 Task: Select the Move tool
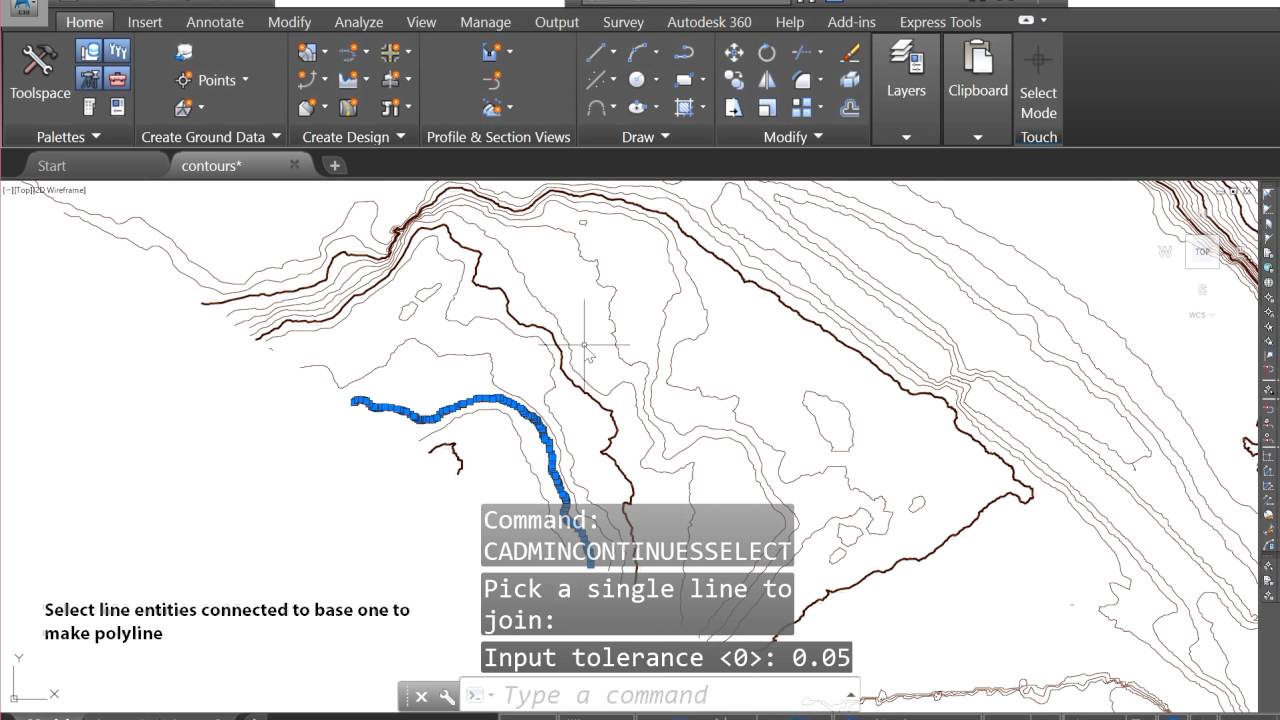[x=734, y=53]
